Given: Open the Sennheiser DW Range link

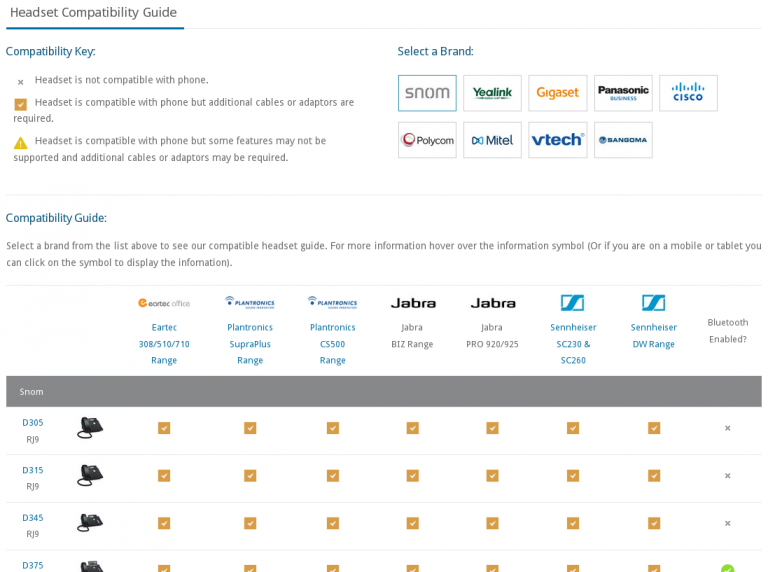Looking at the screenshot, I should coord(654,335).
